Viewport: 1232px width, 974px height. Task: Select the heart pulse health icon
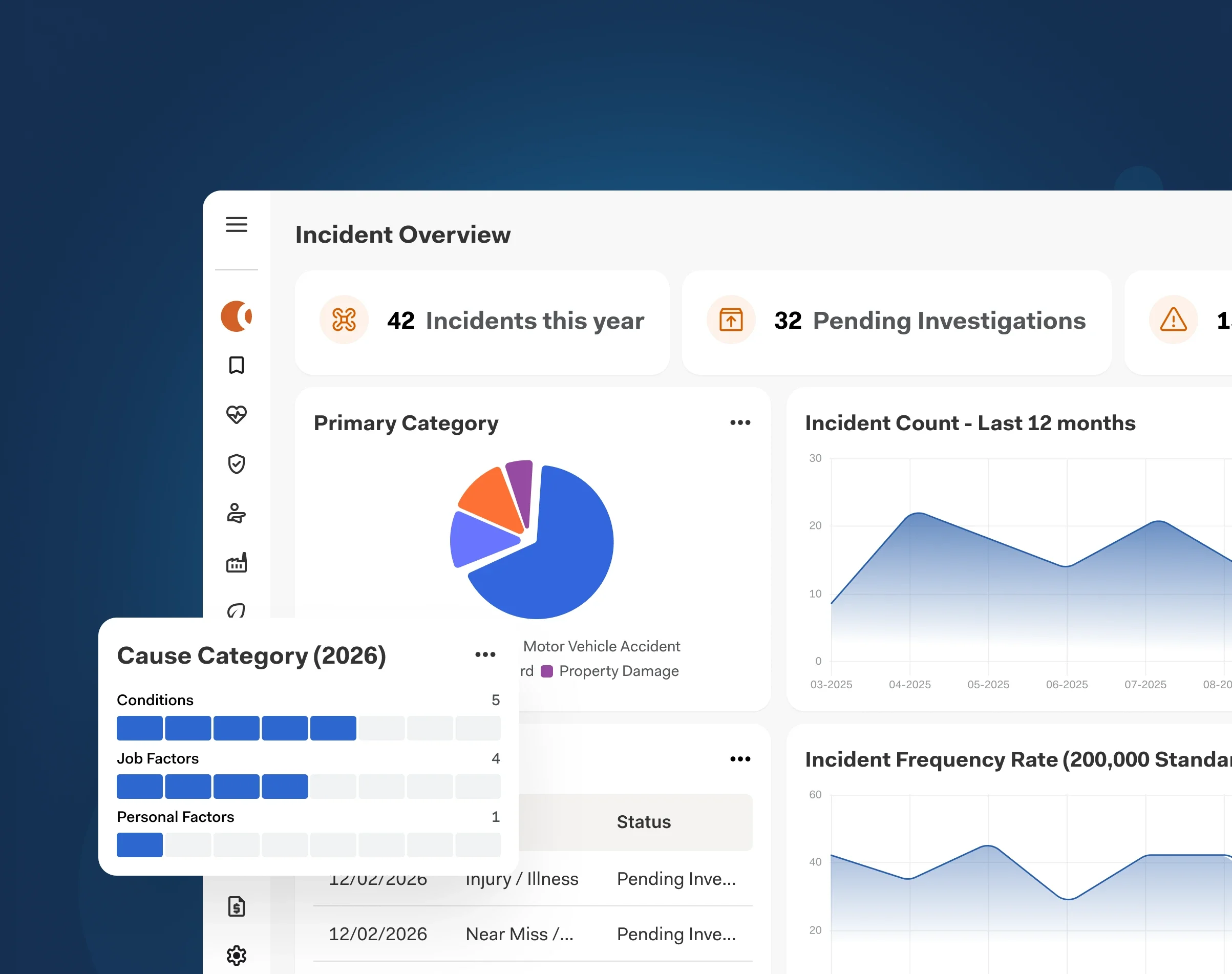coord(236,415)
